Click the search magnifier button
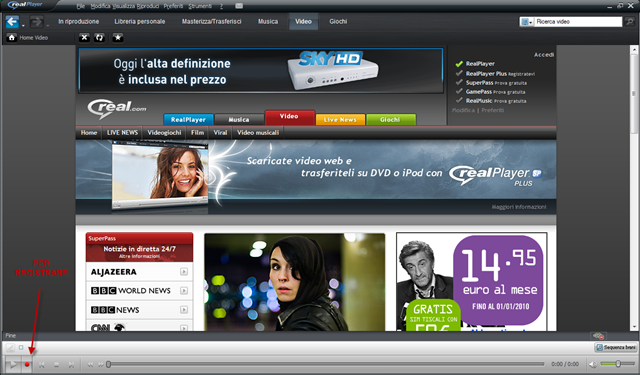 (x=629, y=22)
